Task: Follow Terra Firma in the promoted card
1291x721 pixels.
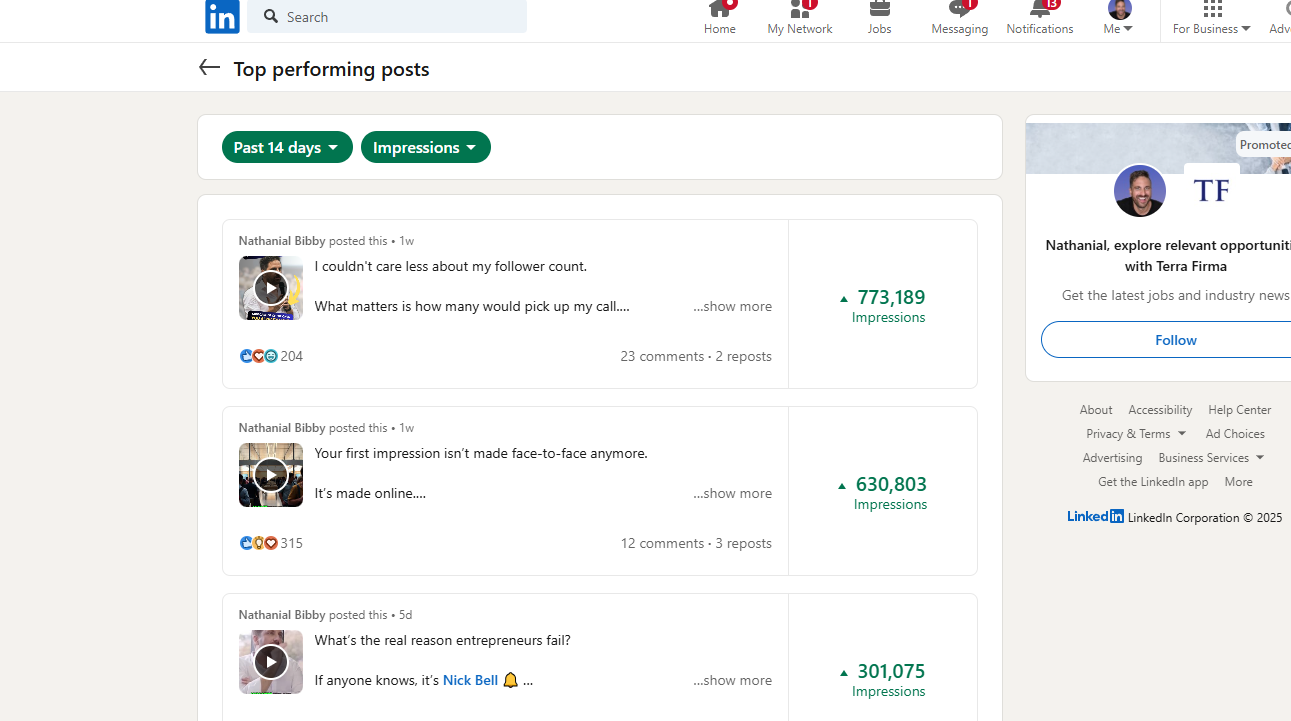Action: 1175,340
